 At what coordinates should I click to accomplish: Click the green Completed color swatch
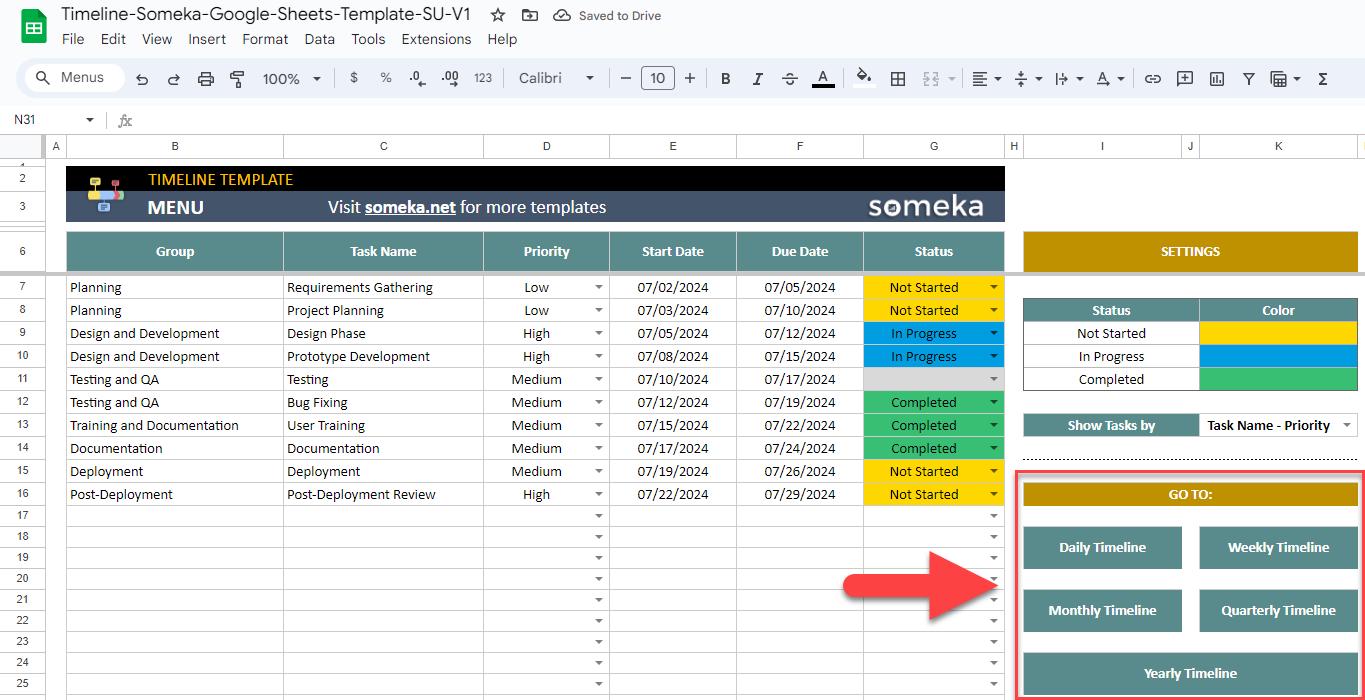tap(1278, 379)
